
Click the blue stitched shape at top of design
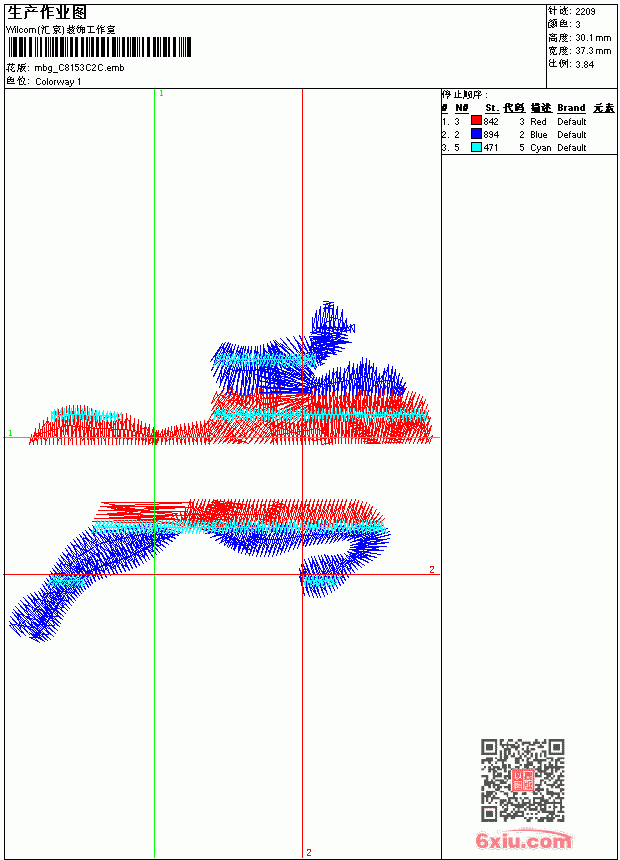pos(332,329)
